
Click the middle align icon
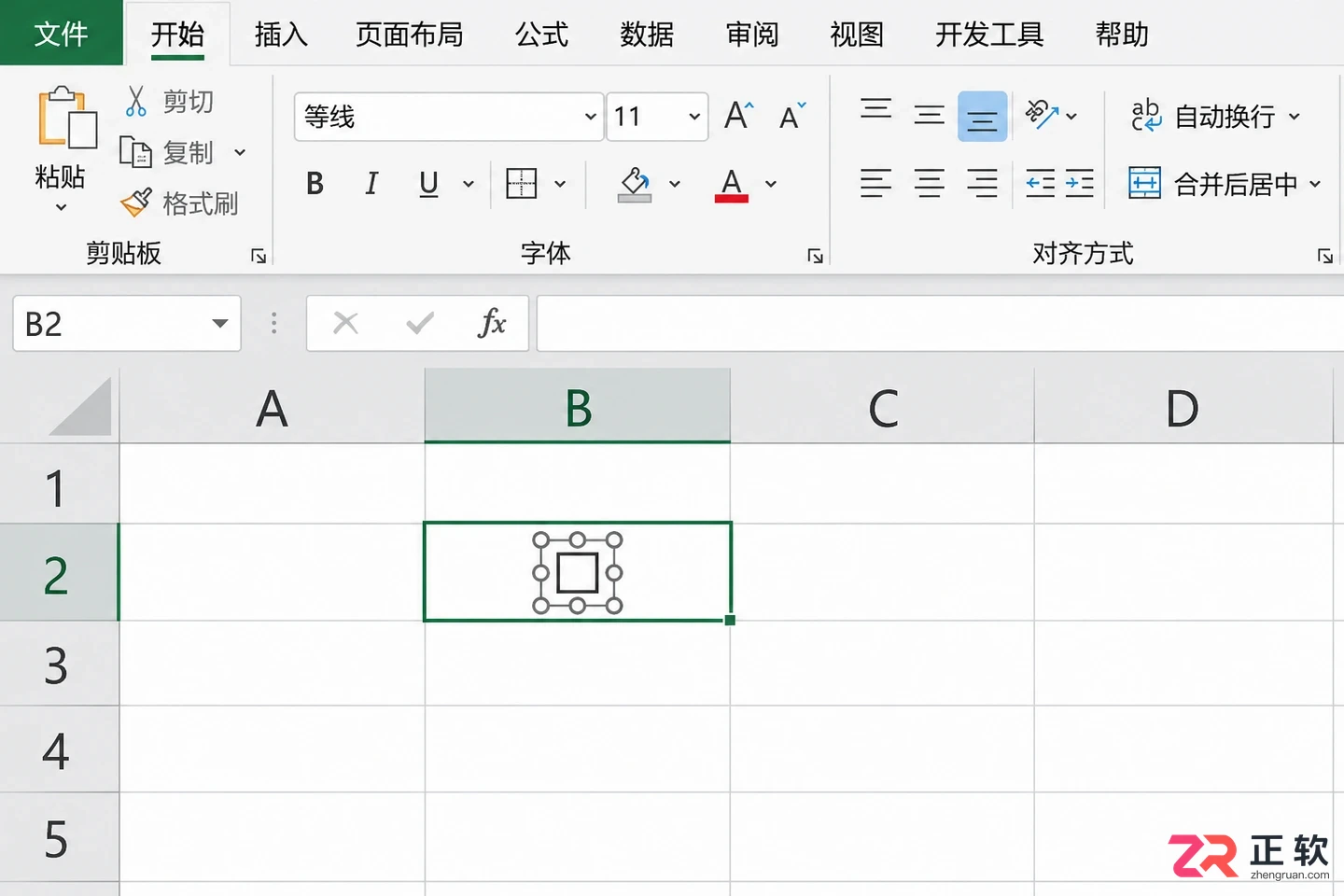tap(929, 116)
